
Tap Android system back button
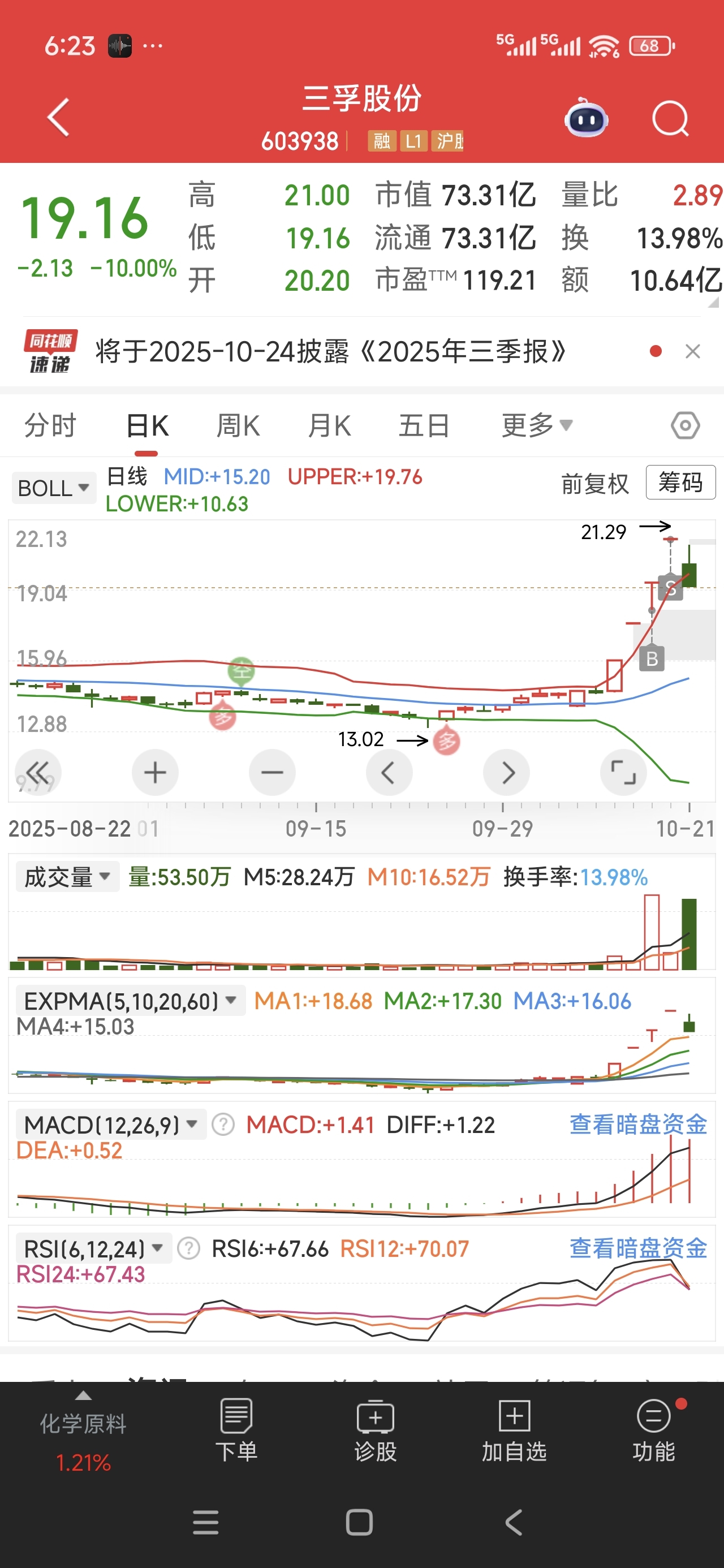click(x=514, y=1522)
